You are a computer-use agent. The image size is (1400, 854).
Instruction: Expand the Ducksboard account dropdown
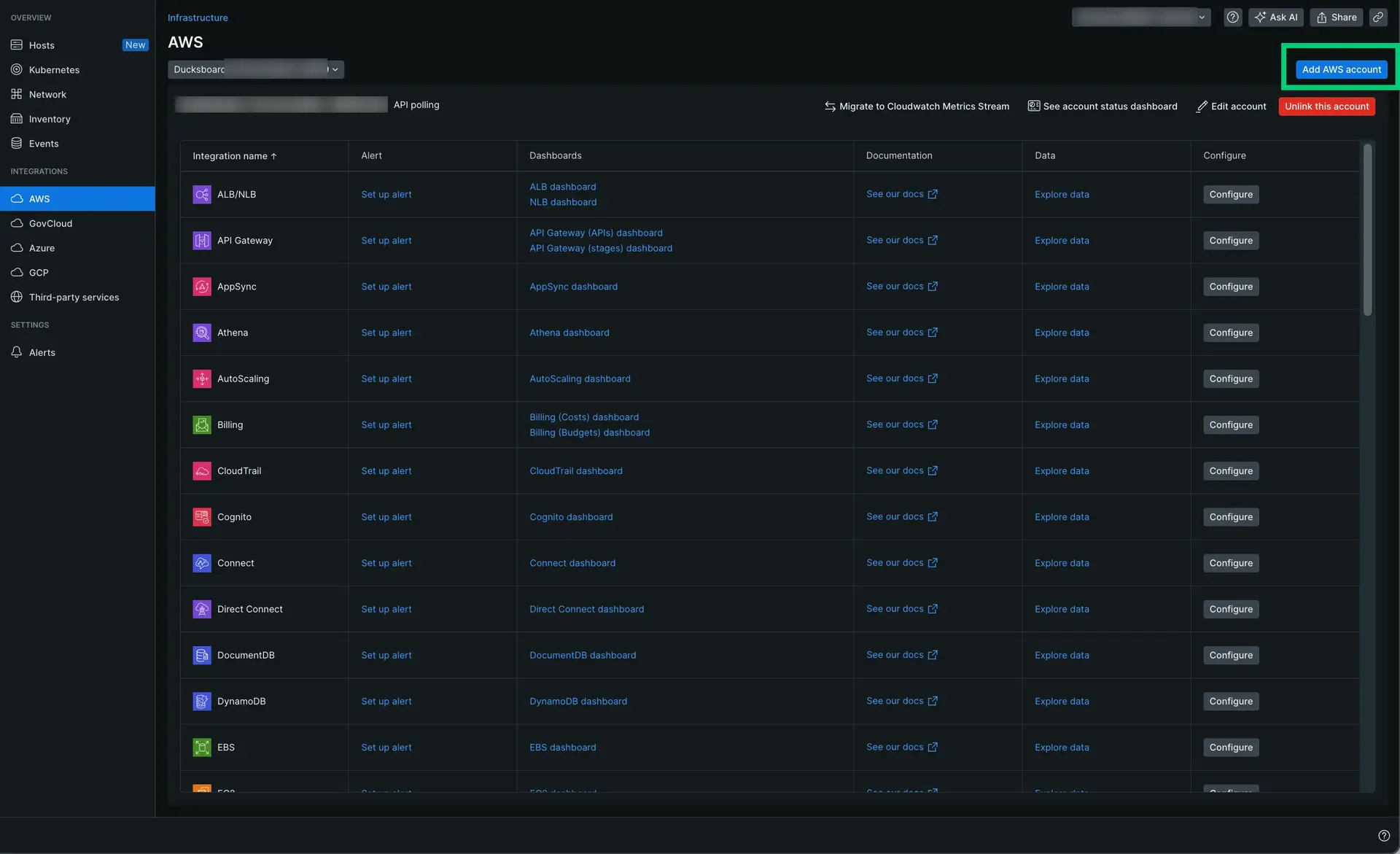256,69
